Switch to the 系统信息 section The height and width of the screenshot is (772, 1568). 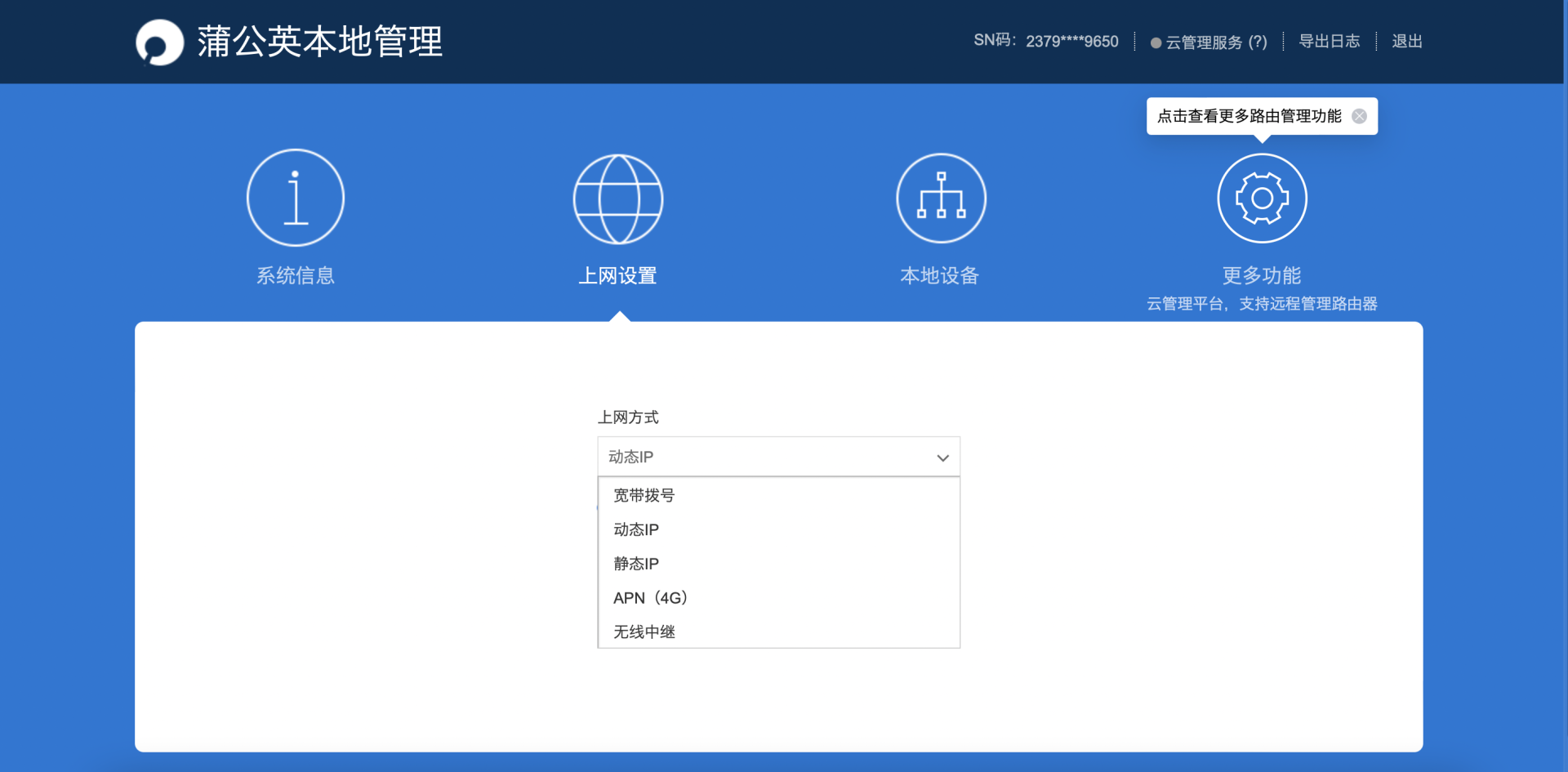pos(295,275)
